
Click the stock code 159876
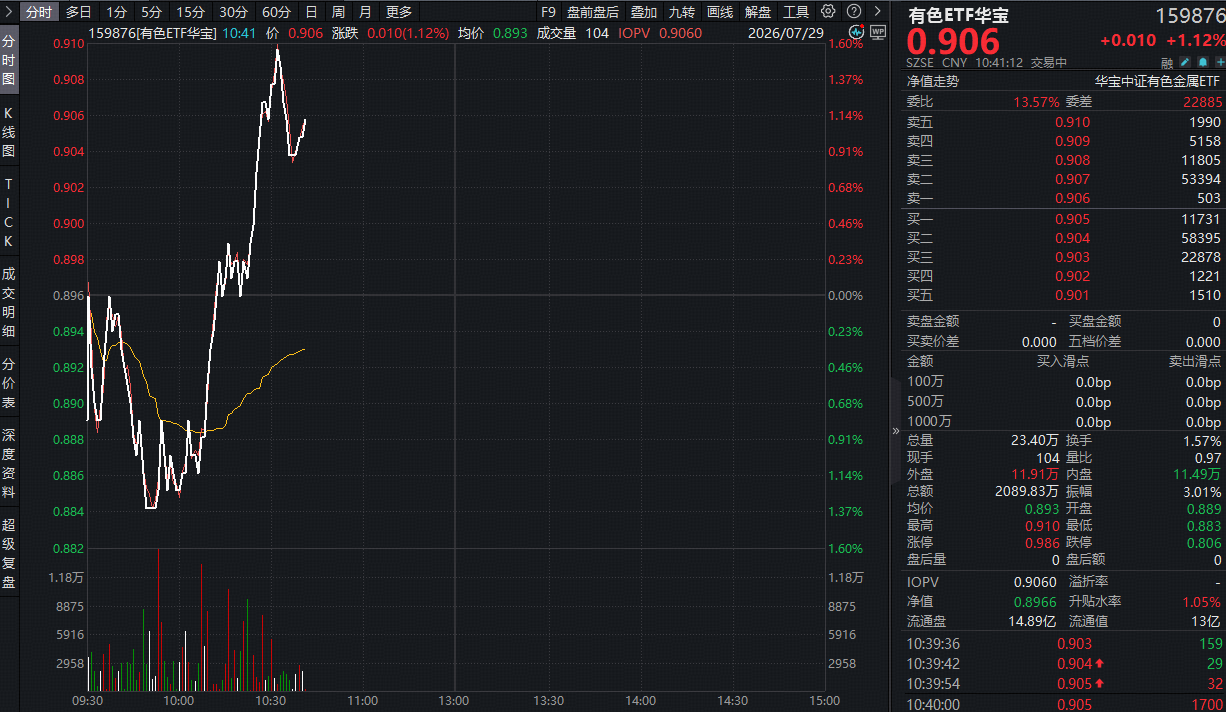[1190, 15]
